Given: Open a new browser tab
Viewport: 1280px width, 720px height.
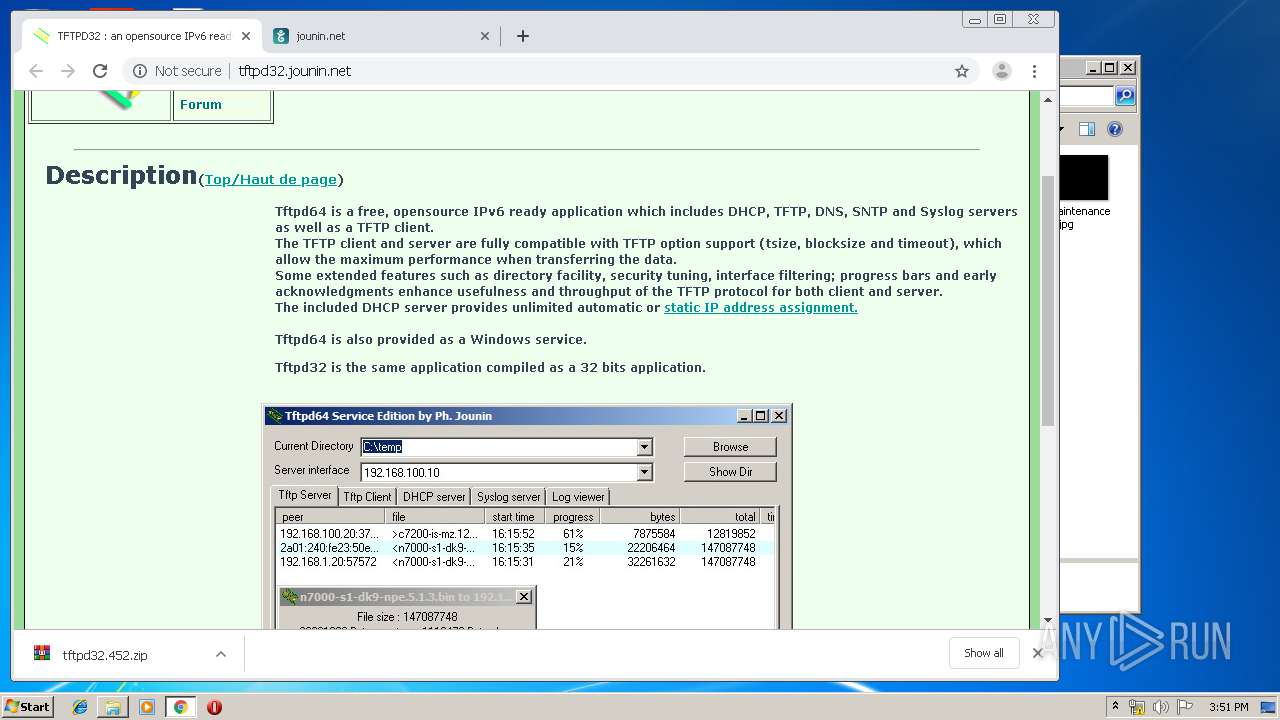Looking at the screenshot, I should [x=522, y=36].
